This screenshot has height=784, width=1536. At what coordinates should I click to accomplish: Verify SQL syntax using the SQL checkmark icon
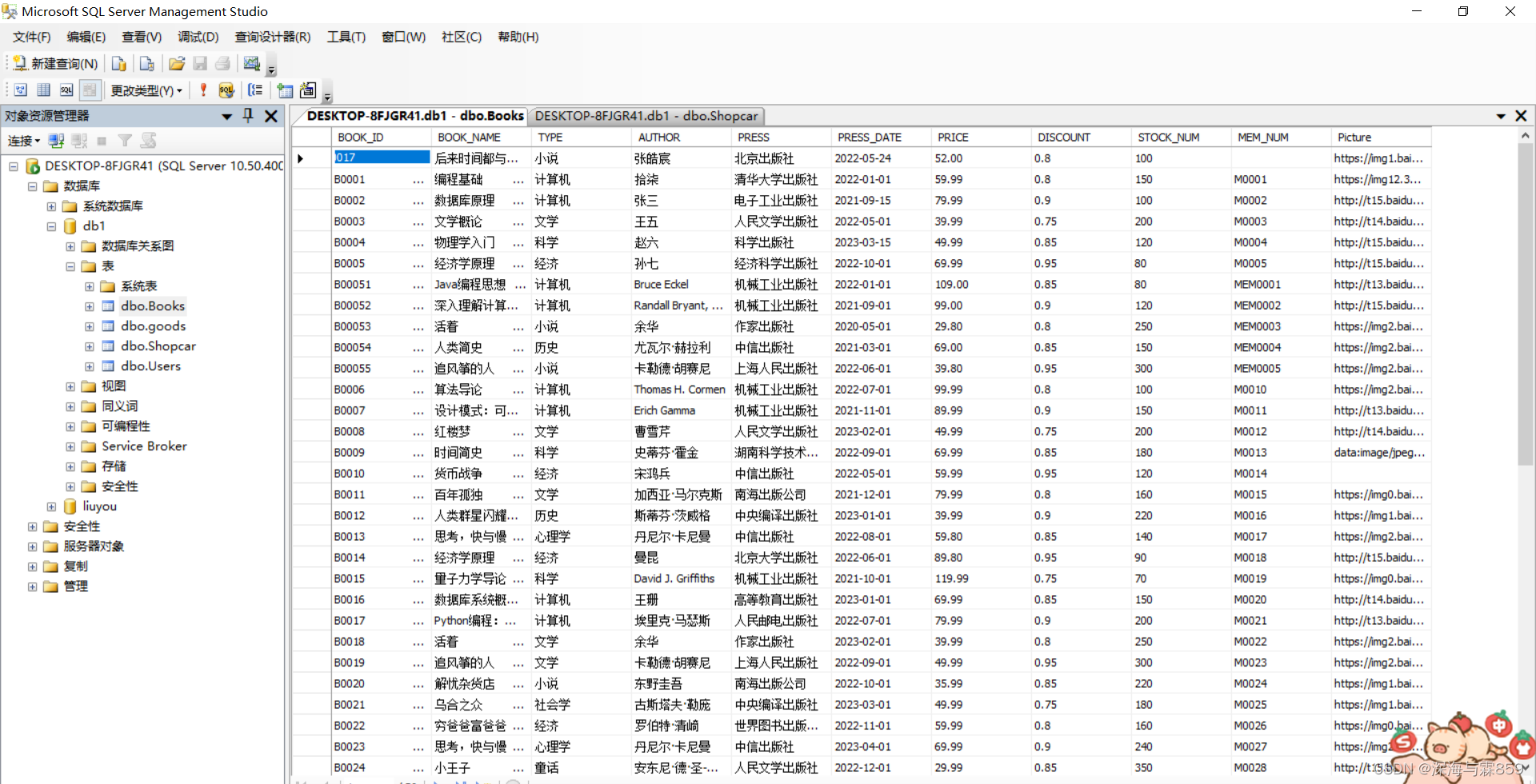point(226,90)
